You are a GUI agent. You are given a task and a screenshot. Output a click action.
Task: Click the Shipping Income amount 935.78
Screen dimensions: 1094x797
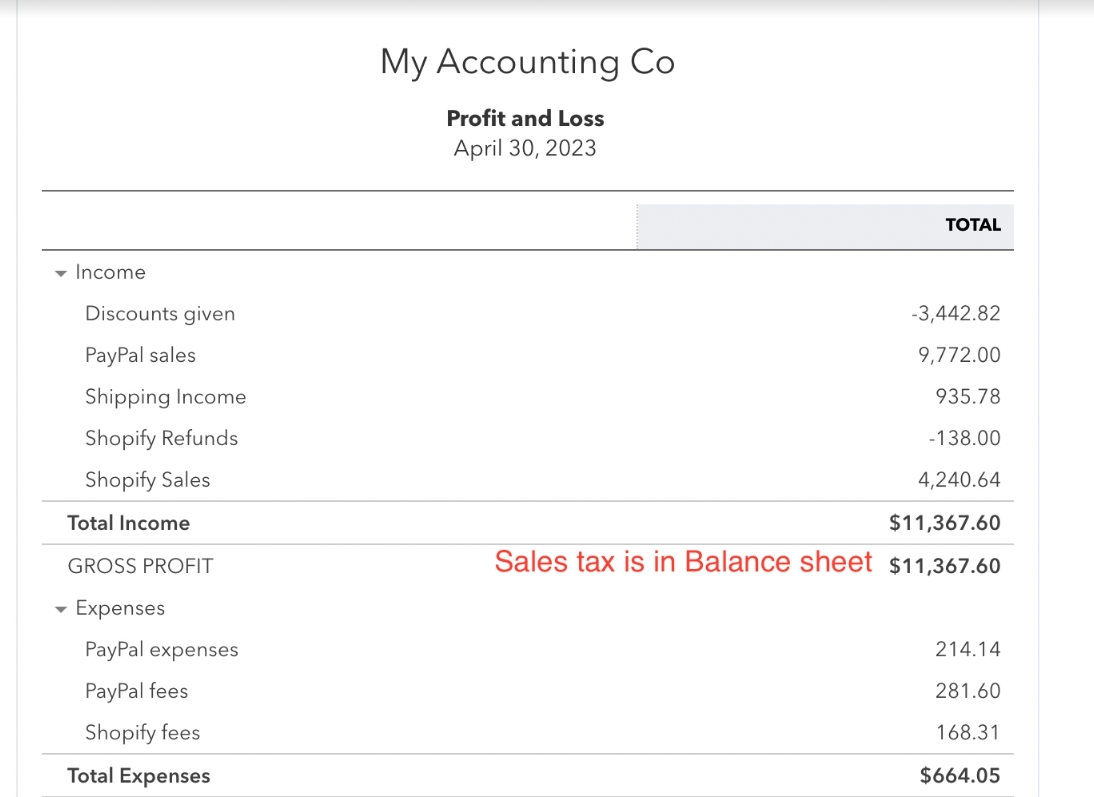967,397
